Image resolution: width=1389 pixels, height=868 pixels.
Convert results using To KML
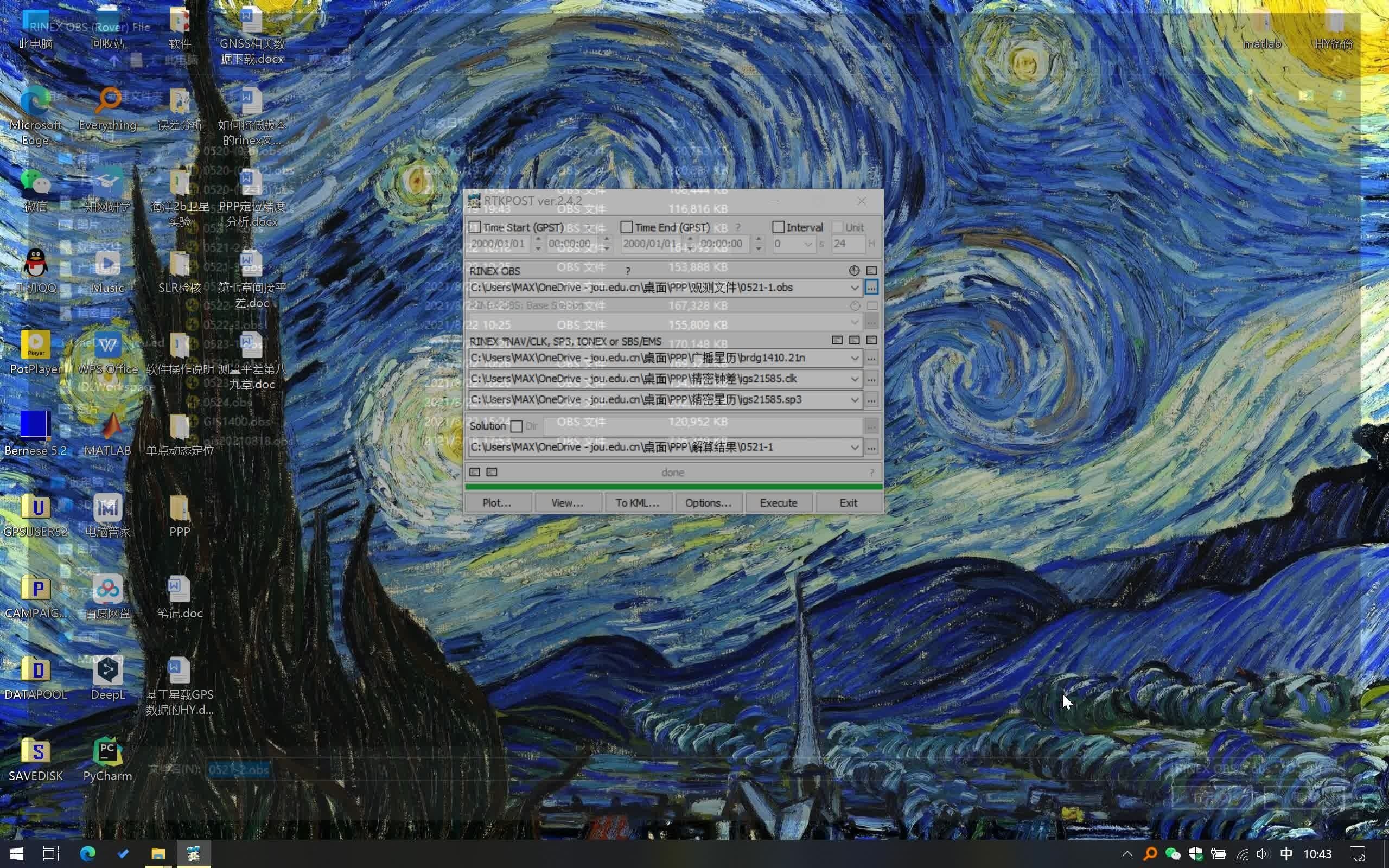click(637, 502)
